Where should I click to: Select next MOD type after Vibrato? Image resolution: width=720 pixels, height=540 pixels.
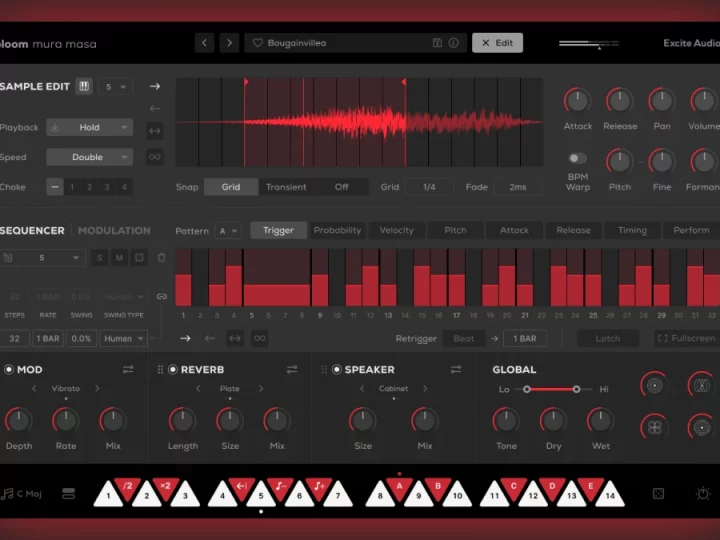(97, 388)
